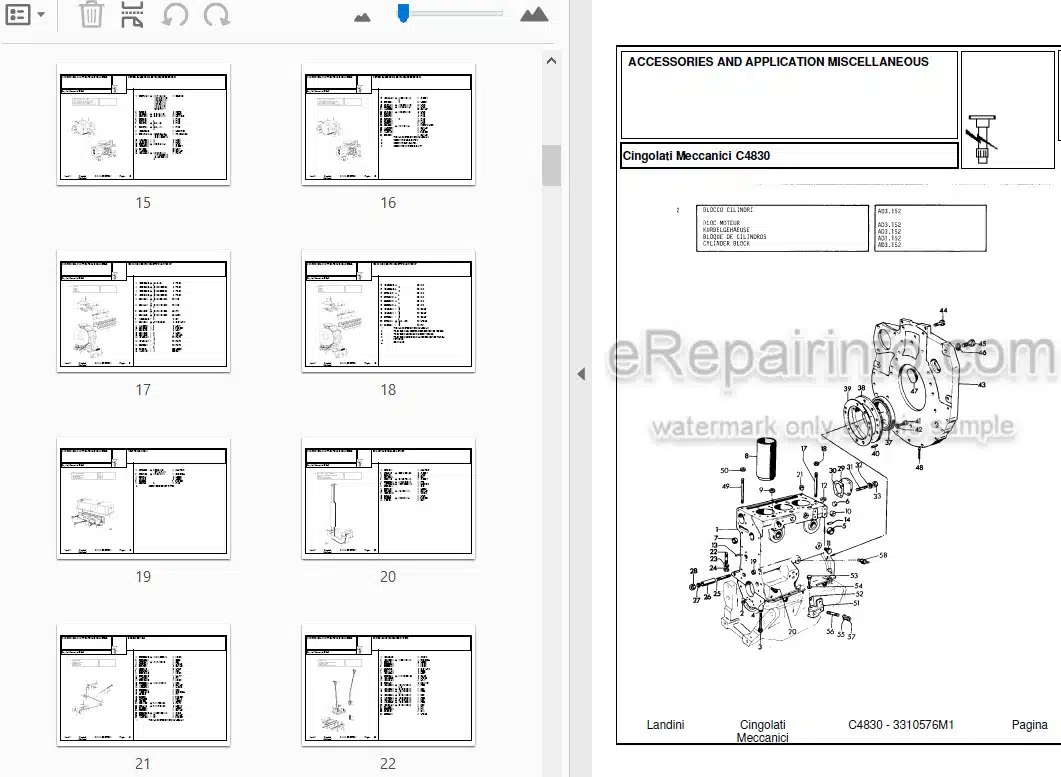The height and width of the screenshot is (777, 1061).
Task: Click the thumbnail panel scrollbar thumb
Action: pyautogui.click(x=551, y=165)
